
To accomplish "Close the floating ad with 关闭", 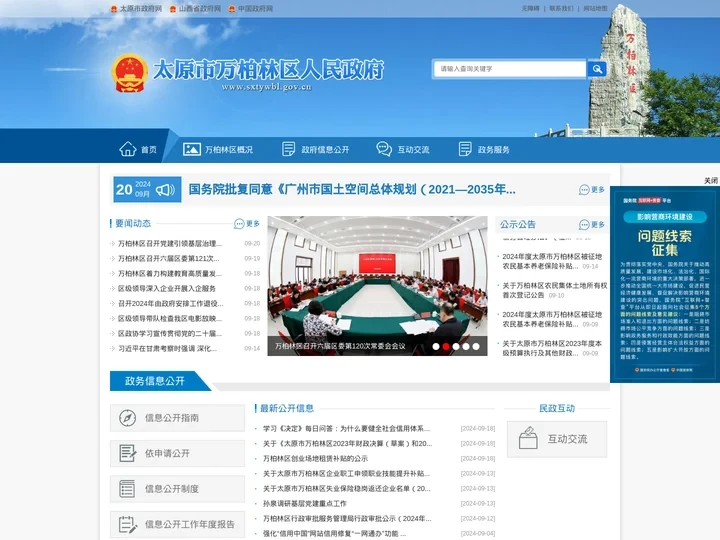I will point(711,180).
